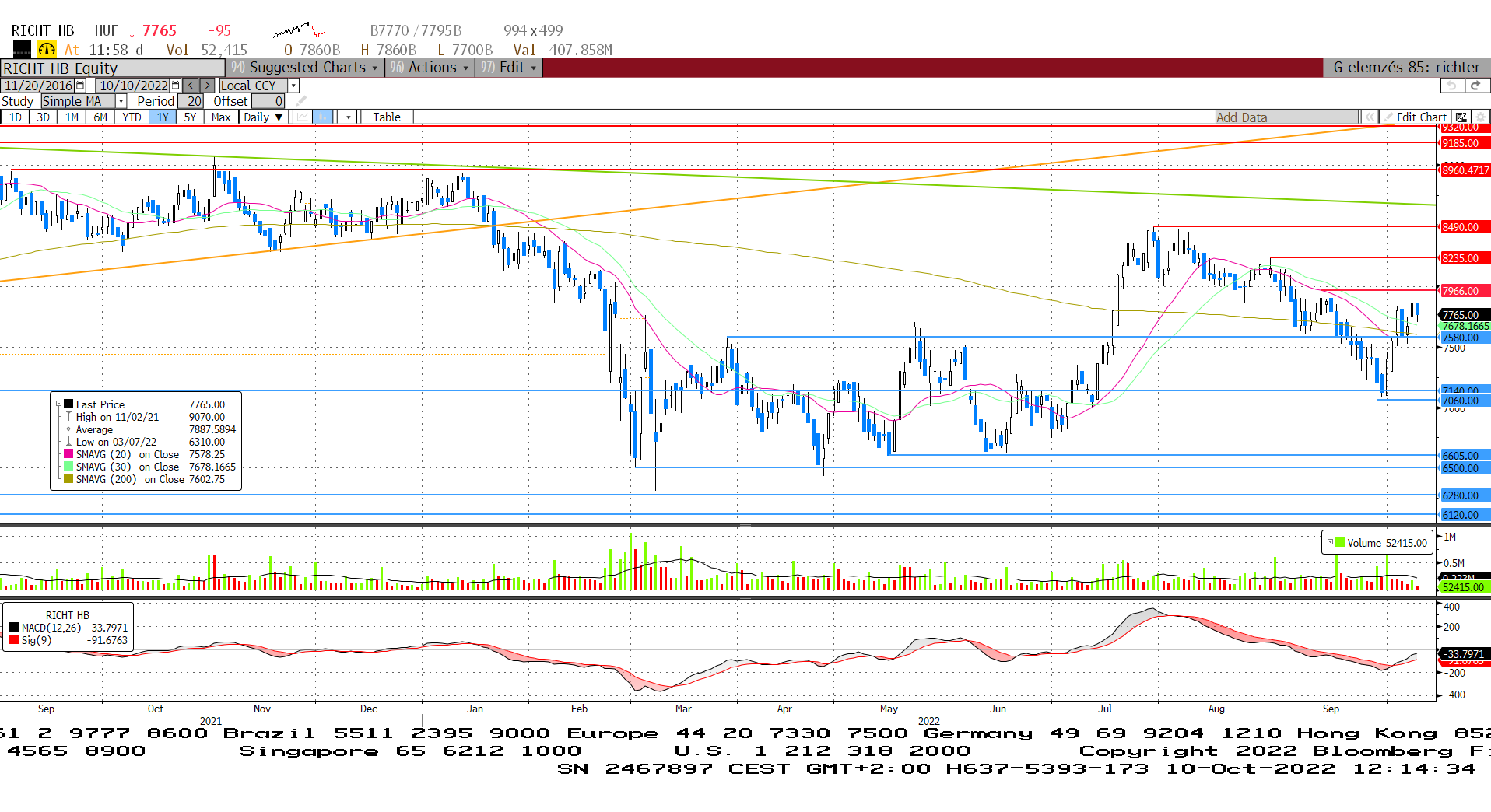Click the Volume legend green icon

[1340, 543]
